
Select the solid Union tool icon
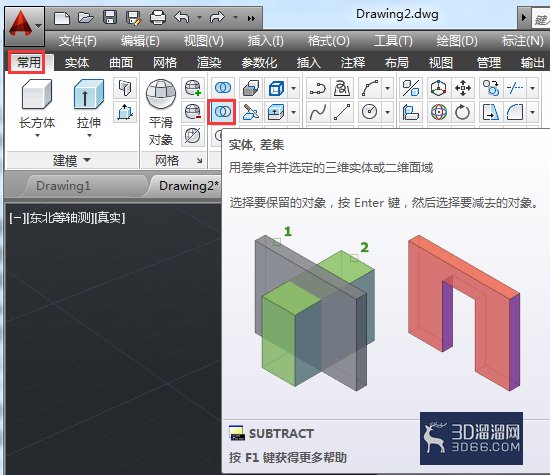tap(222, 88)
